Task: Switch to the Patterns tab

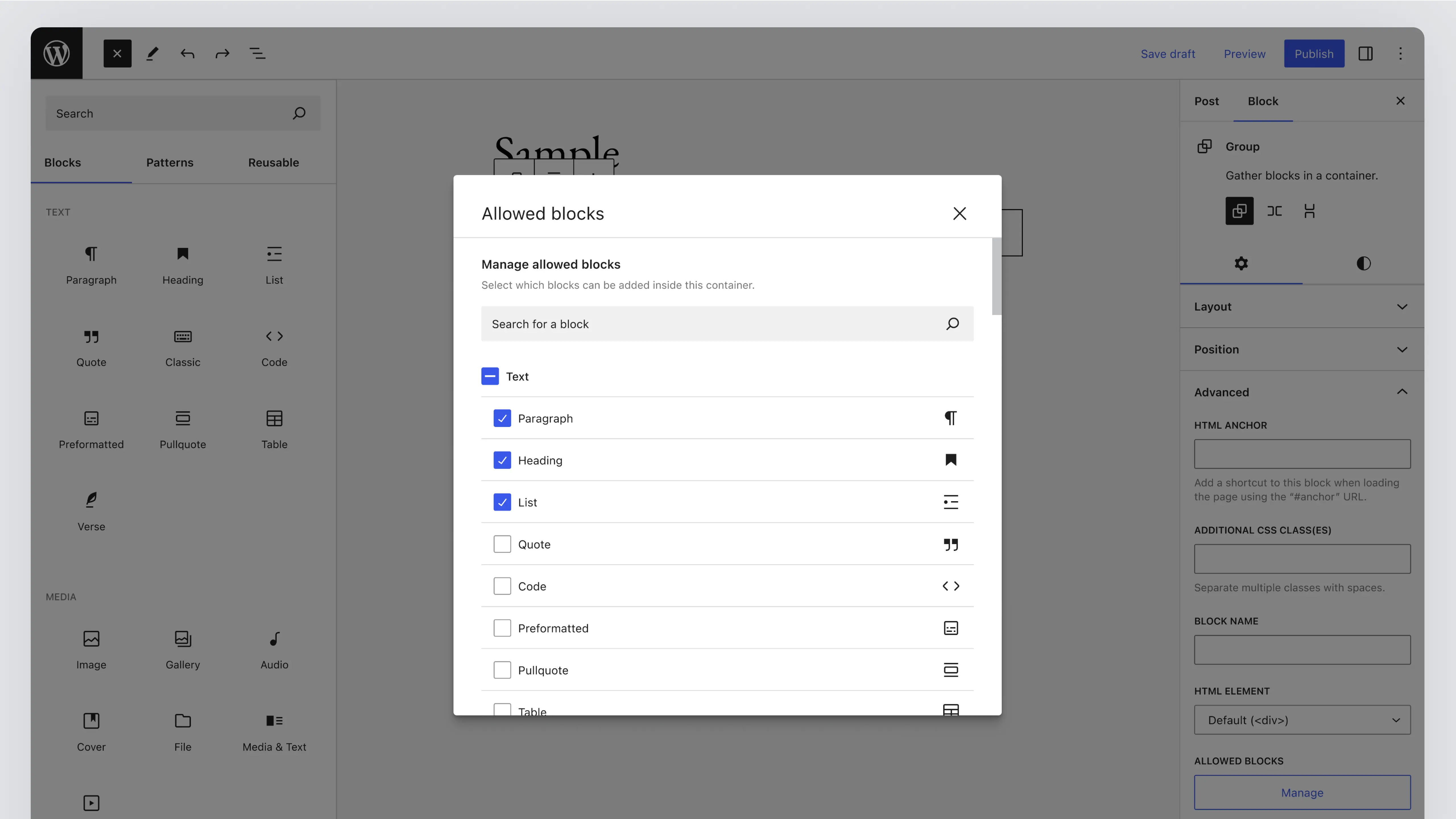Action: pos(169,163)
